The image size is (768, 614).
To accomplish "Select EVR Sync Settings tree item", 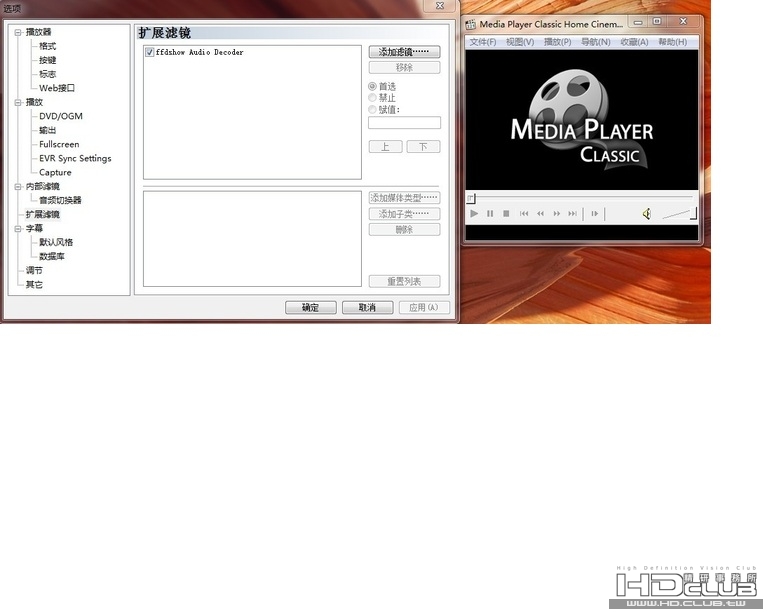I will tap(75, 159).
